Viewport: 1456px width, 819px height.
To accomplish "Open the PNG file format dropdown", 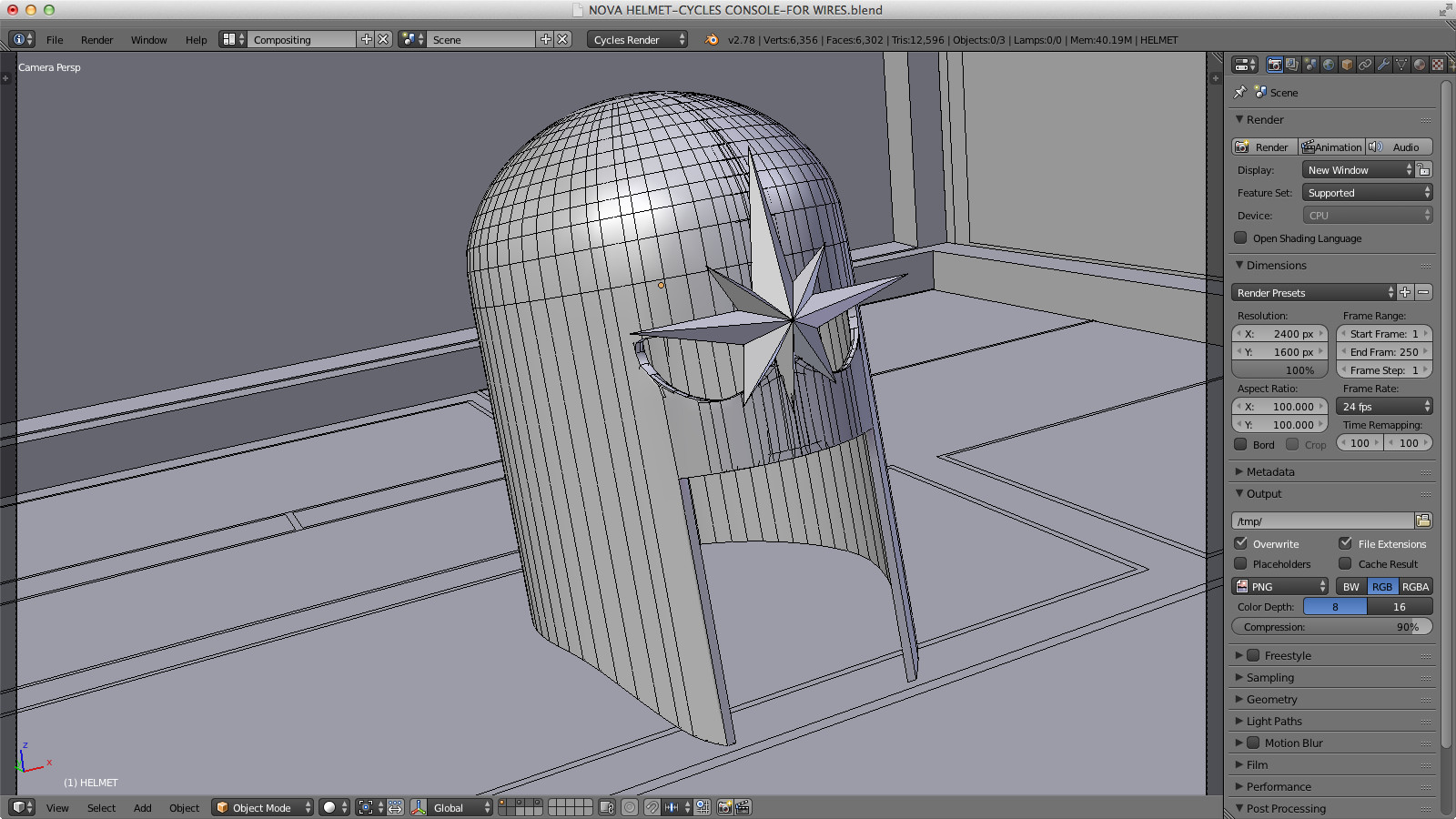I will (1279, 587).
